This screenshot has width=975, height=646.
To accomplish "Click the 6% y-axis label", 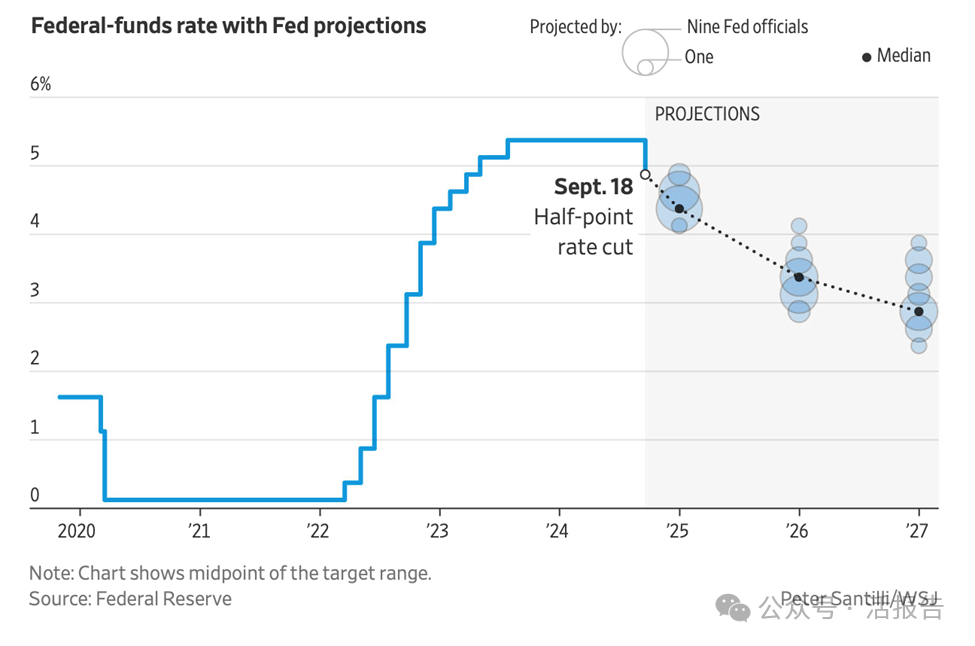I will pos(40,84).
